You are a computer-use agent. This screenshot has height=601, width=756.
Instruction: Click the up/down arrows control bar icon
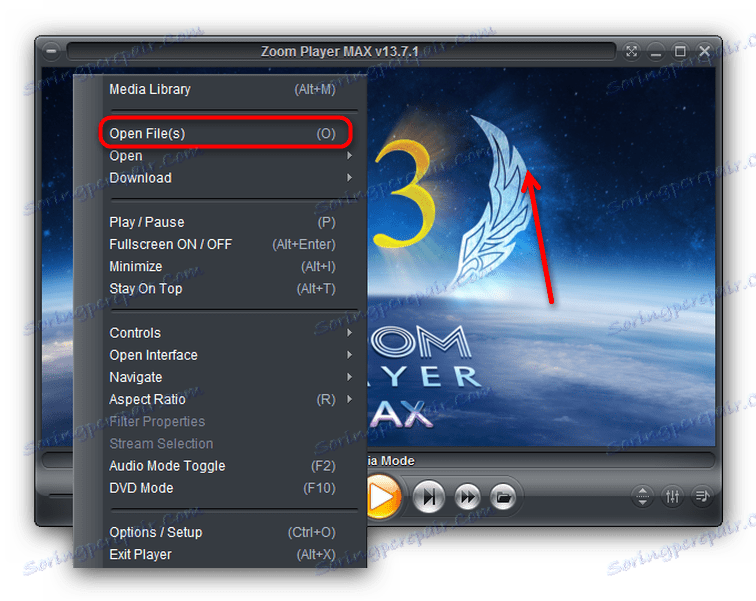coord(642,495)
